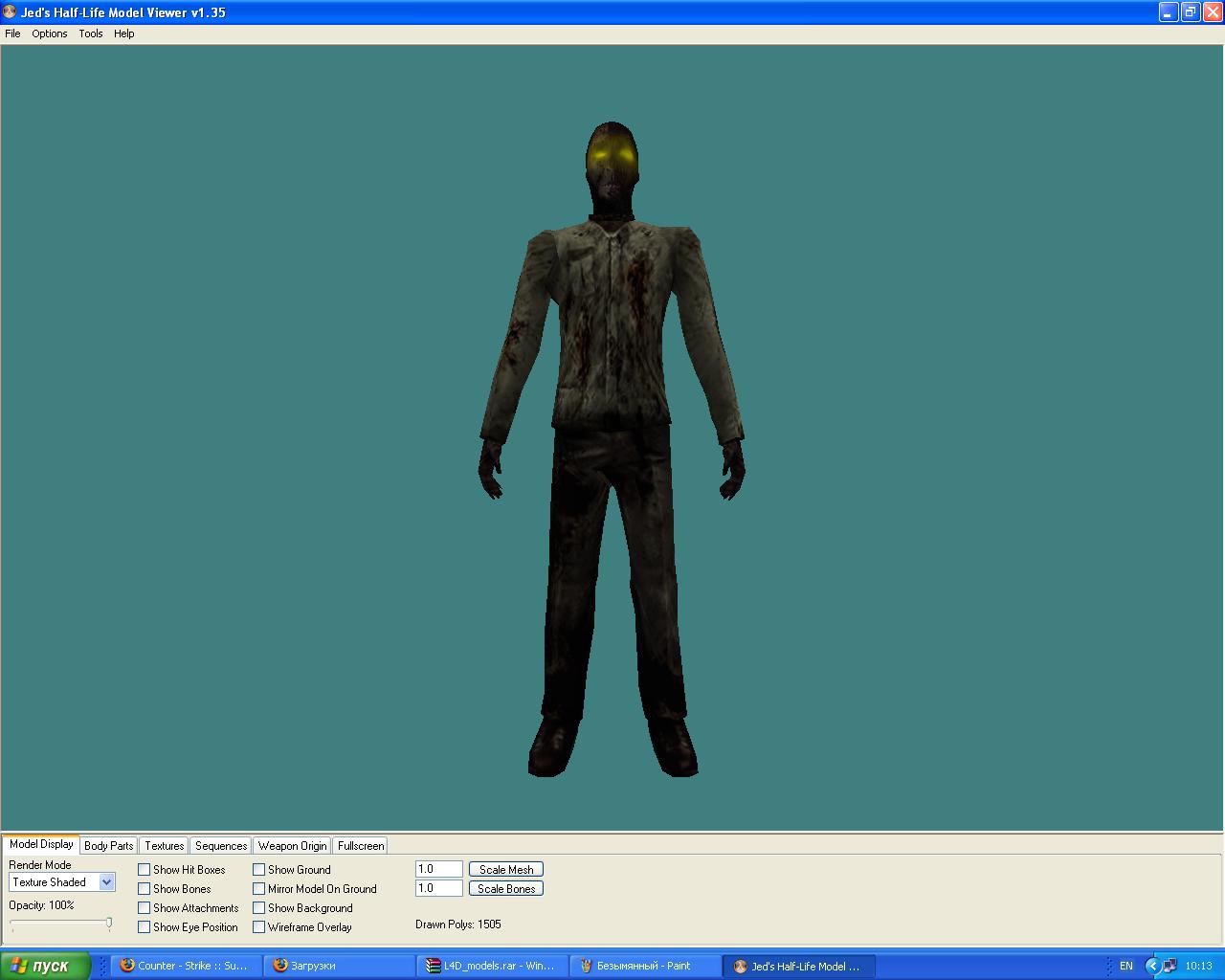Click the system clock showing 10:13
This screenshot has width=1225, height=980.
(x=1198, y=967)
